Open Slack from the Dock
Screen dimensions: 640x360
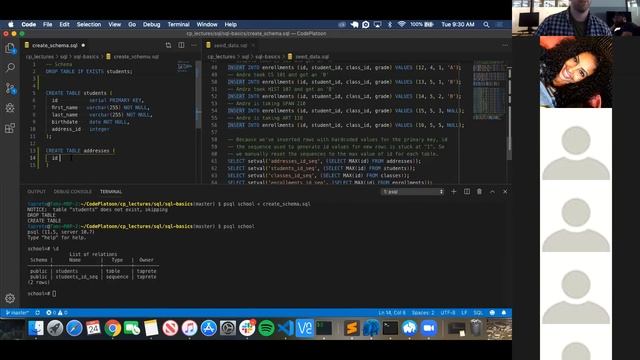click(x=247, y=328)
